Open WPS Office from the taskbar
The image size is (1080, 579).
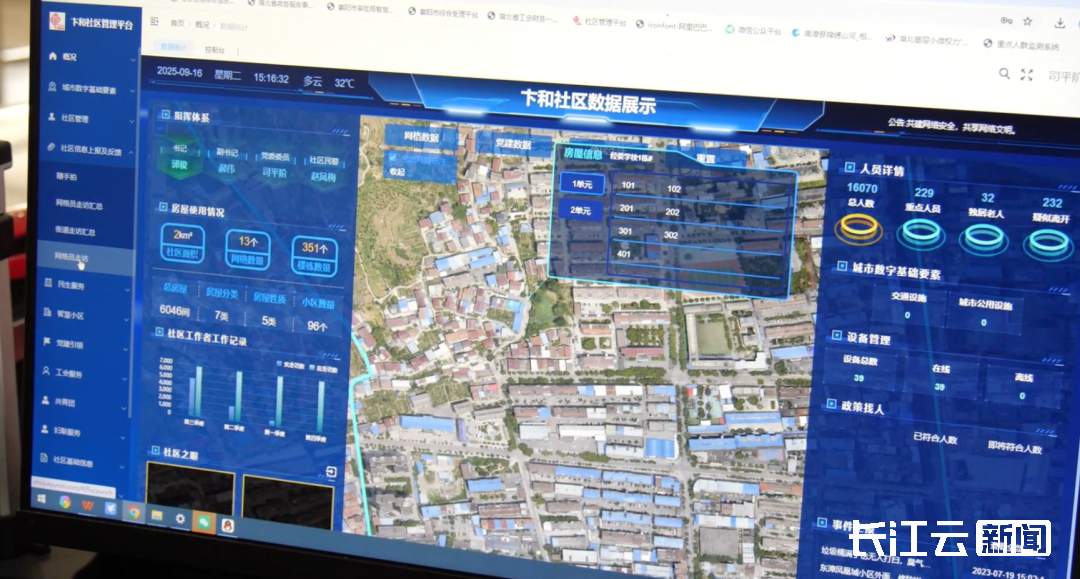point(88,503)
